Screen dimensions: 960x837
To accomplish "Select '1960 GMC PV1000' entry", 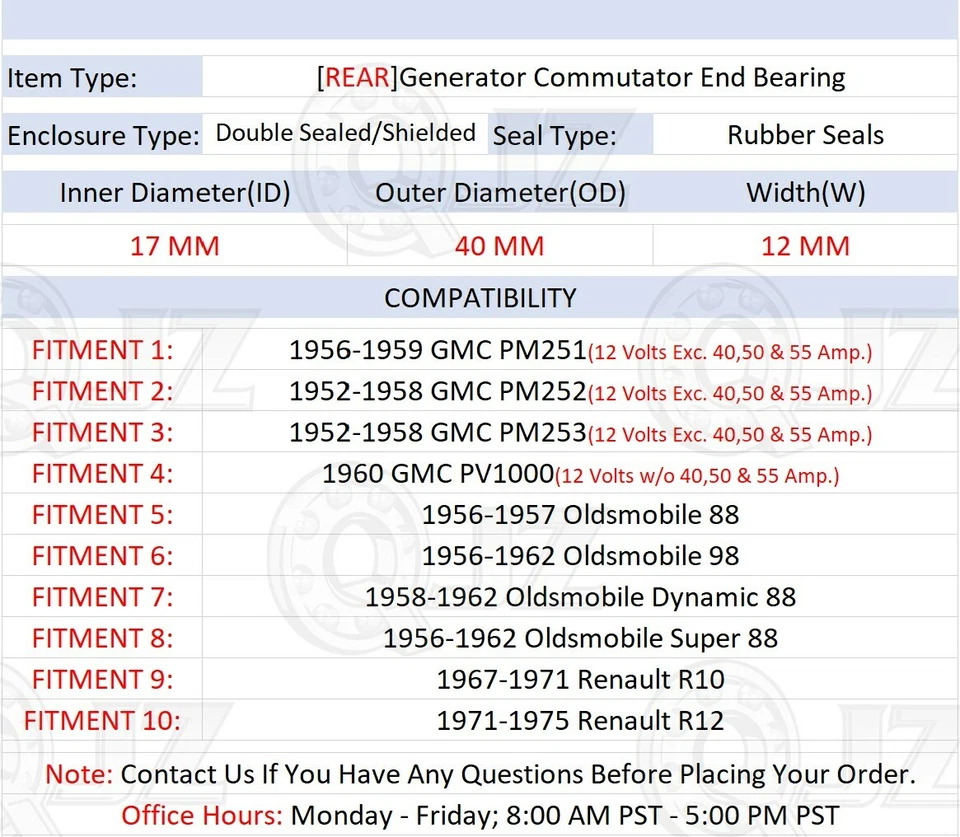I will [x=438, y=474].
